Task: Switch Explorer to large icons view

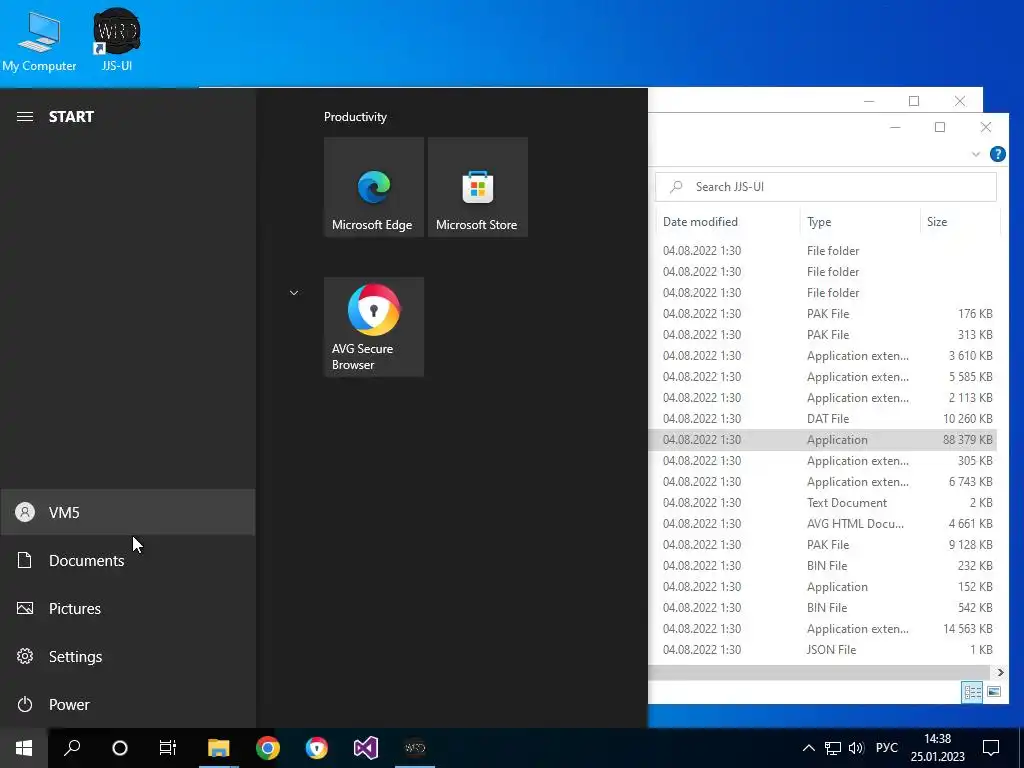Action: 994,692
